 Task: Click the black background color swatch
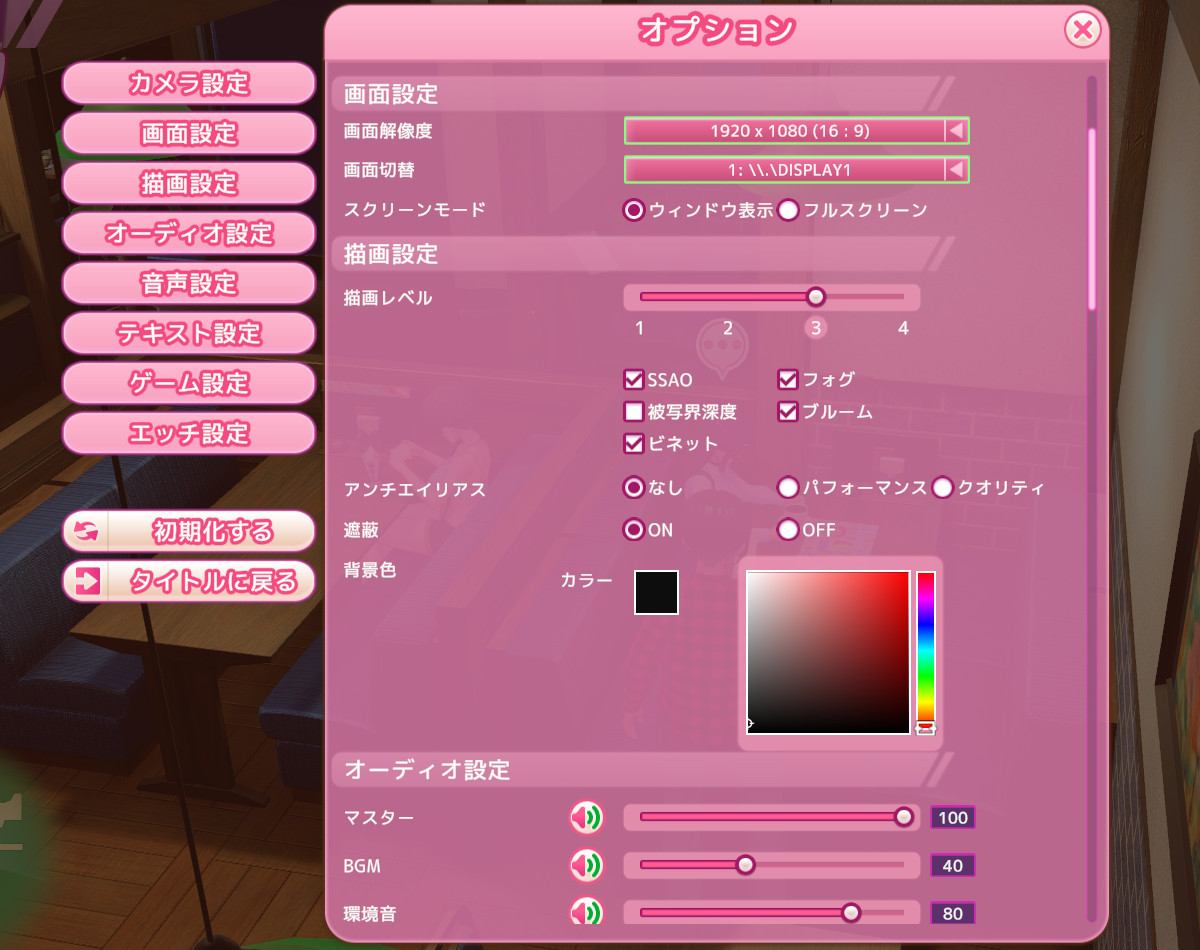click(655, 592)
